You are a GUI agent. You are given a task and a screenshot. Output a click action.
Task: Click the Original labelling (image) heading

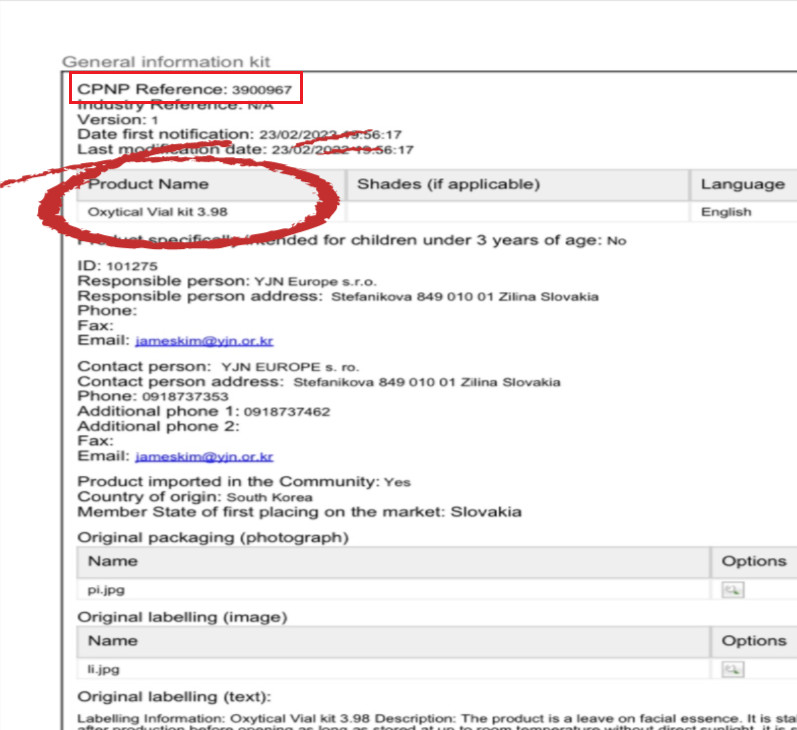pyautogui.click(x=182, y=617)
